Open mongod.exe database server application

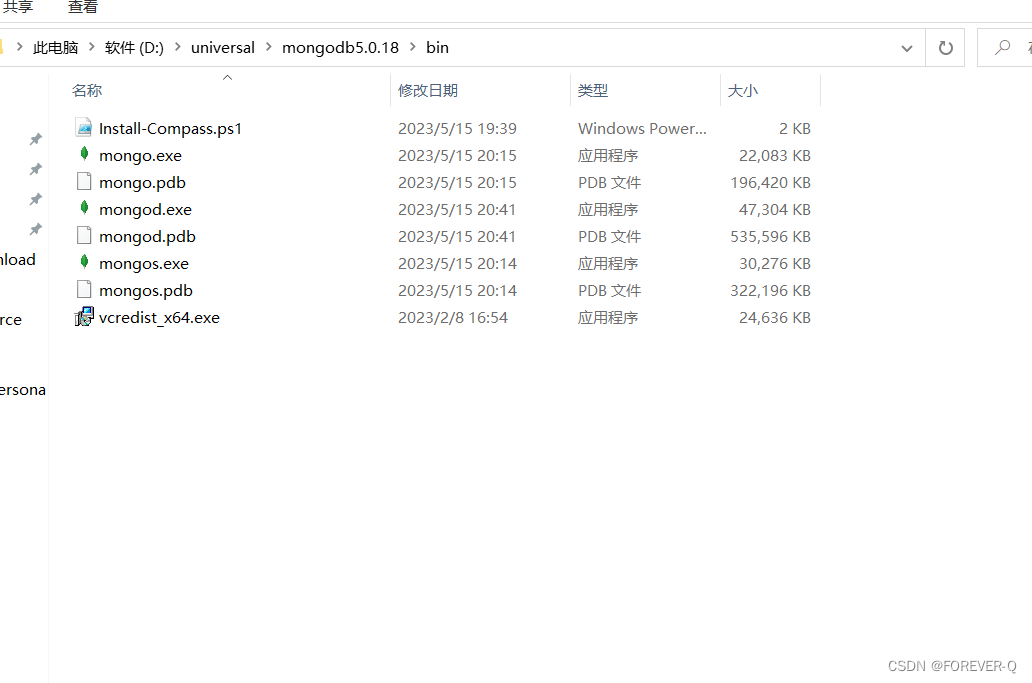coord(144,209)
